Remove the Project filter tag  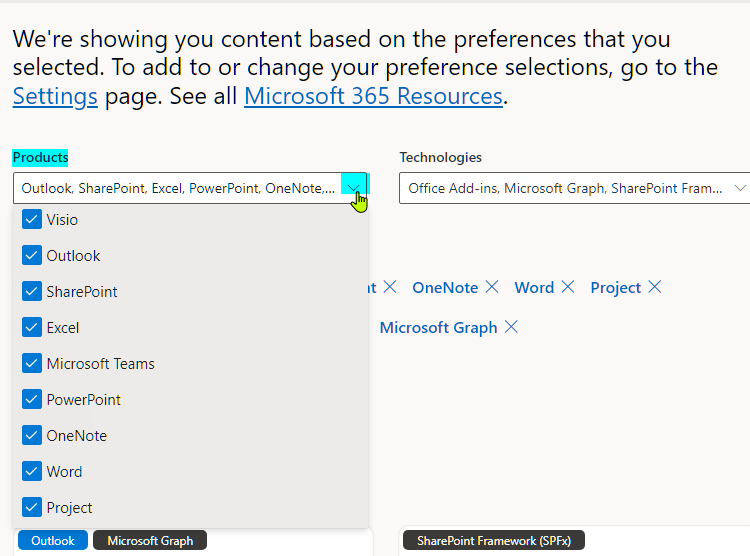click(654, 287)
